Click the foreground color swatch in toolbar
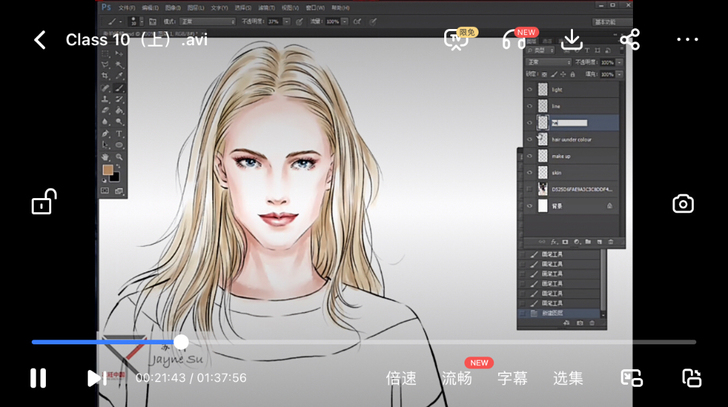The height and width of the screenshot is (407, 728). click(x=108, y=170)
